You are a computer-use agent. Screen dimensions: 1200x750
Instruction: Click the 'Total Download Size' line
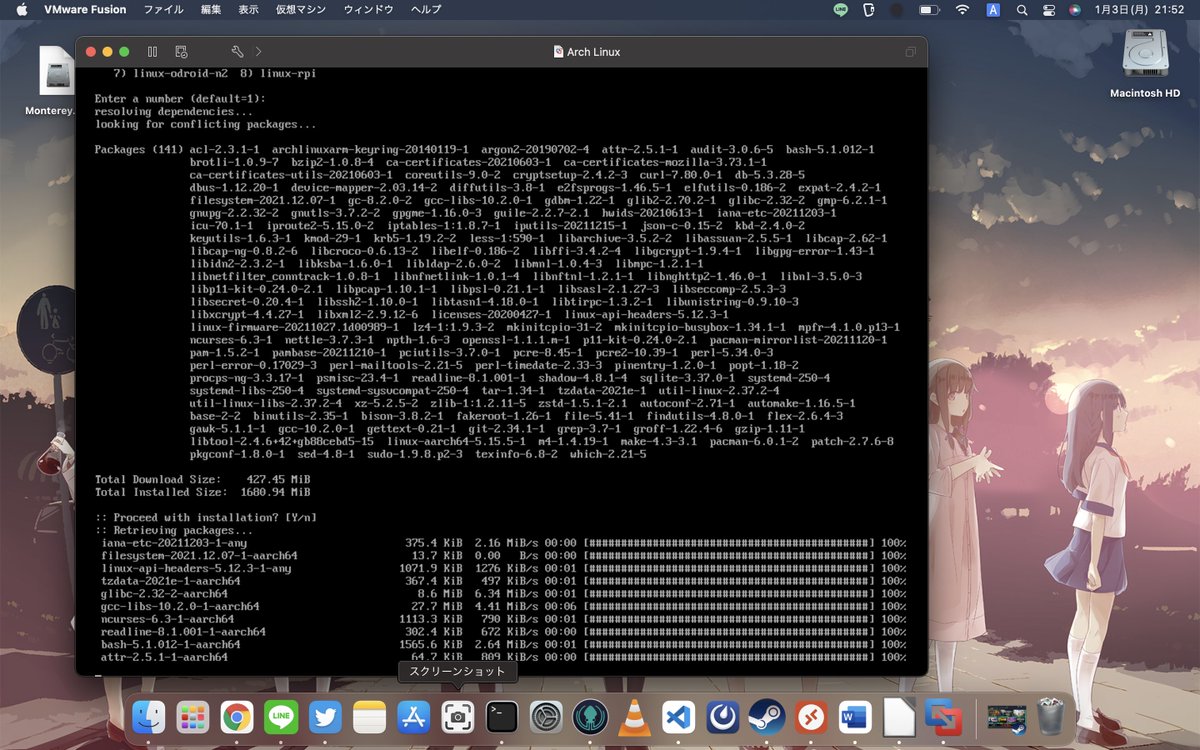[202, 479]
